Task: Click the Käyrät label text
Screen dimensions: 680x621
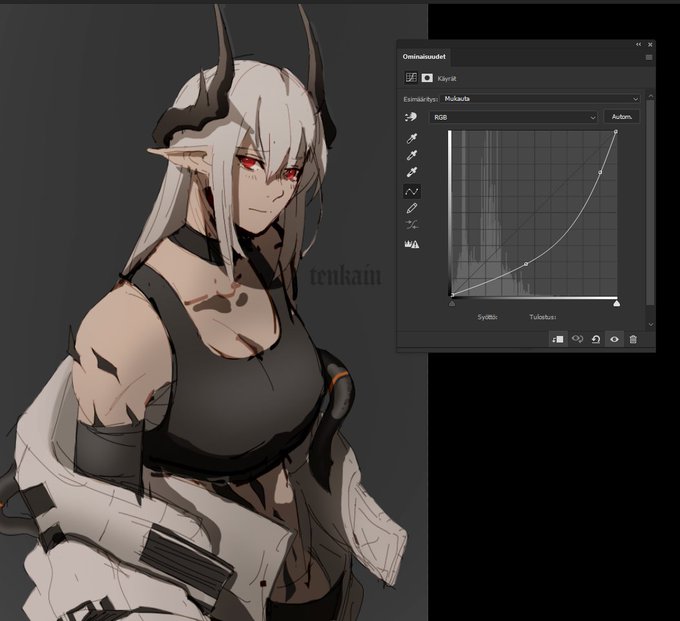Action: [447, 78]
